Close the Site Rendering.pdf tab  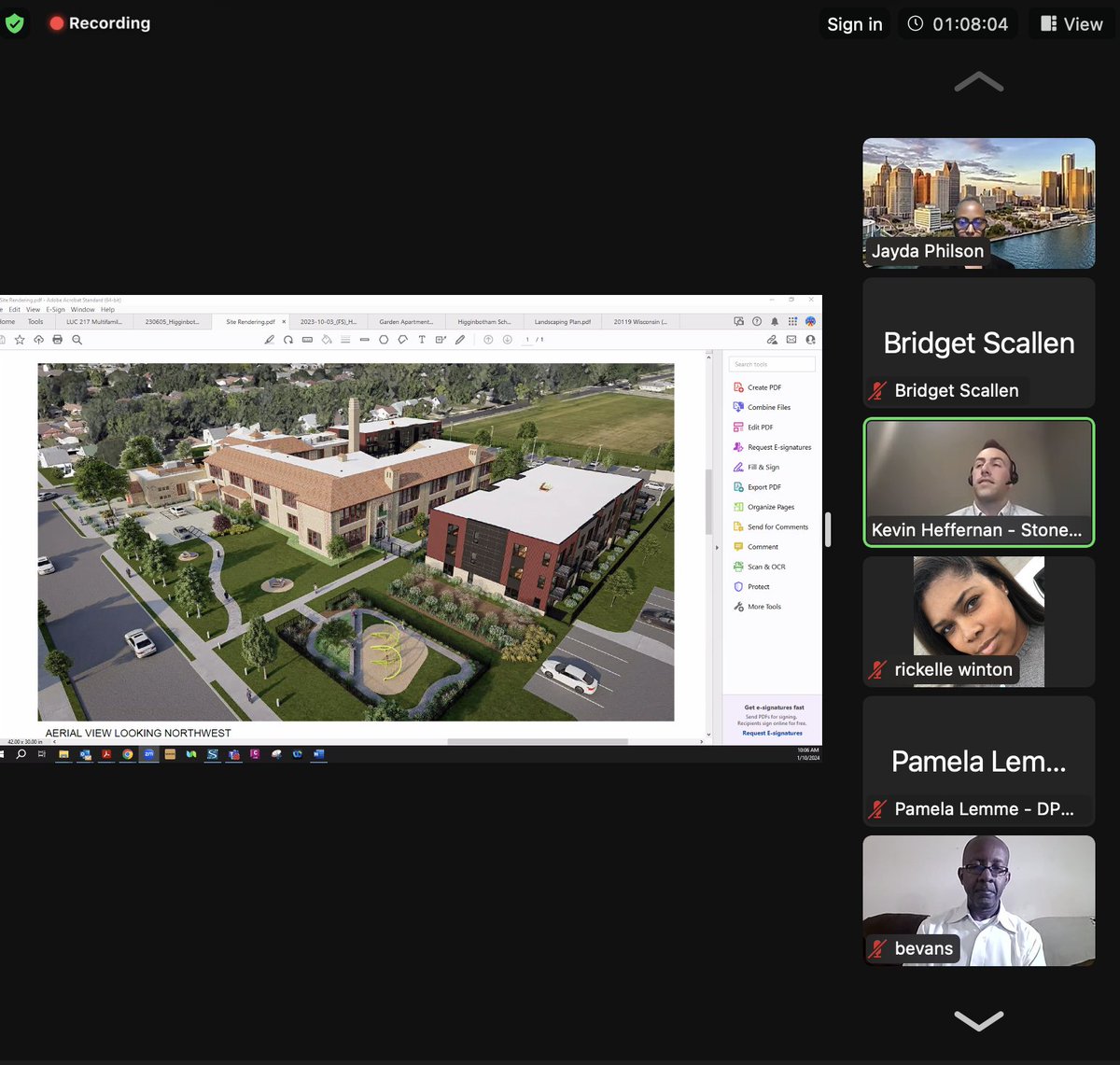click(x=284, y=322)
